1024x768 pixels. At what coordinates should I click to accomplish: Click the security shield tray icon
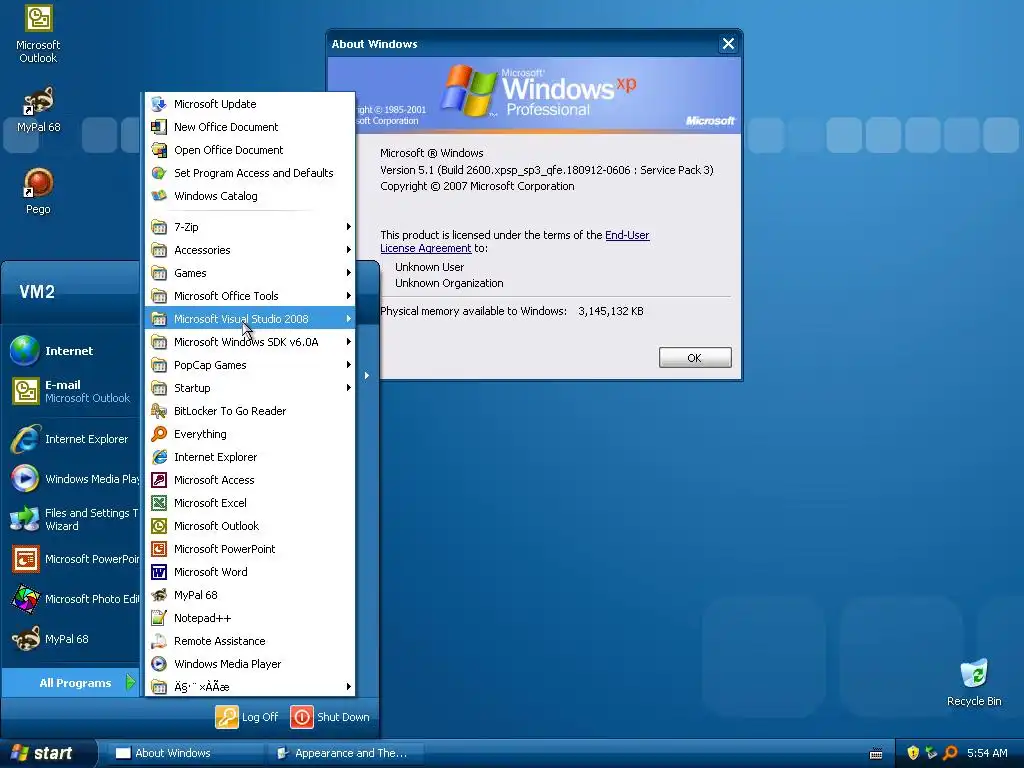coord(913,753)
